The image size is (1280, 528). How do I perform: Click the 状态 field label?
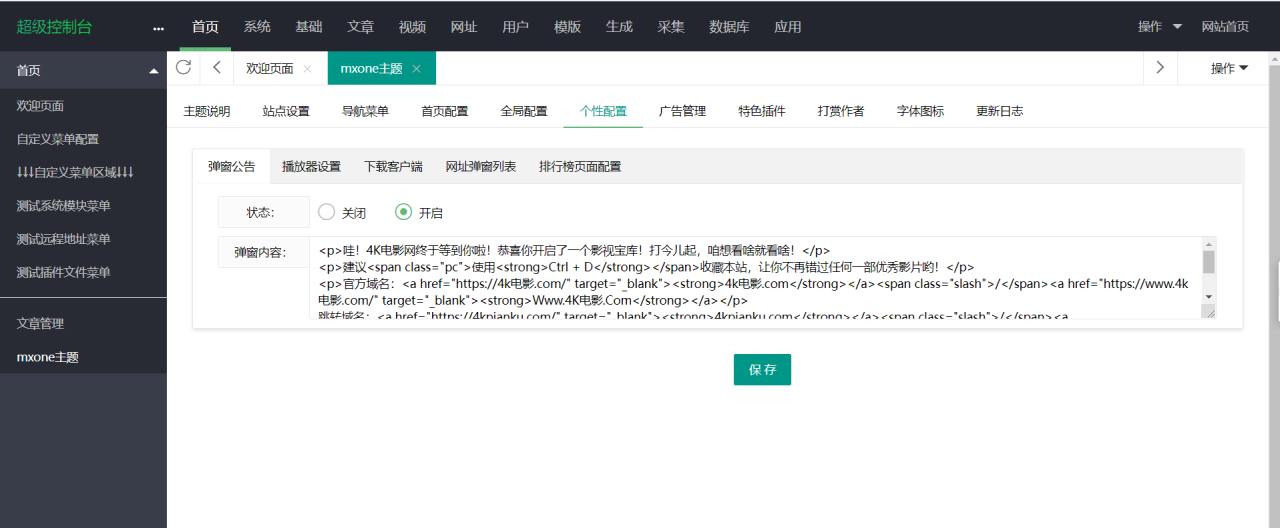(263, 212)
